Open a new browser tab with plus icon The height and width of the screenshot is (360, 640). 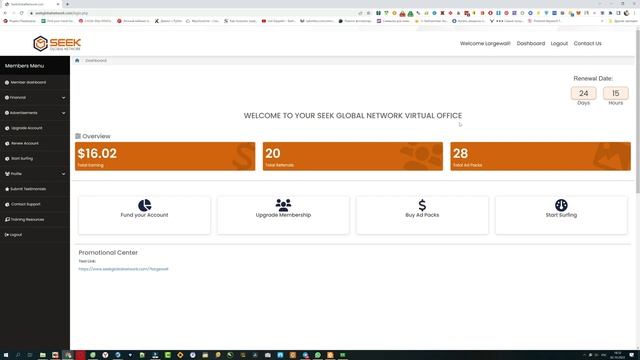point(67,4)
